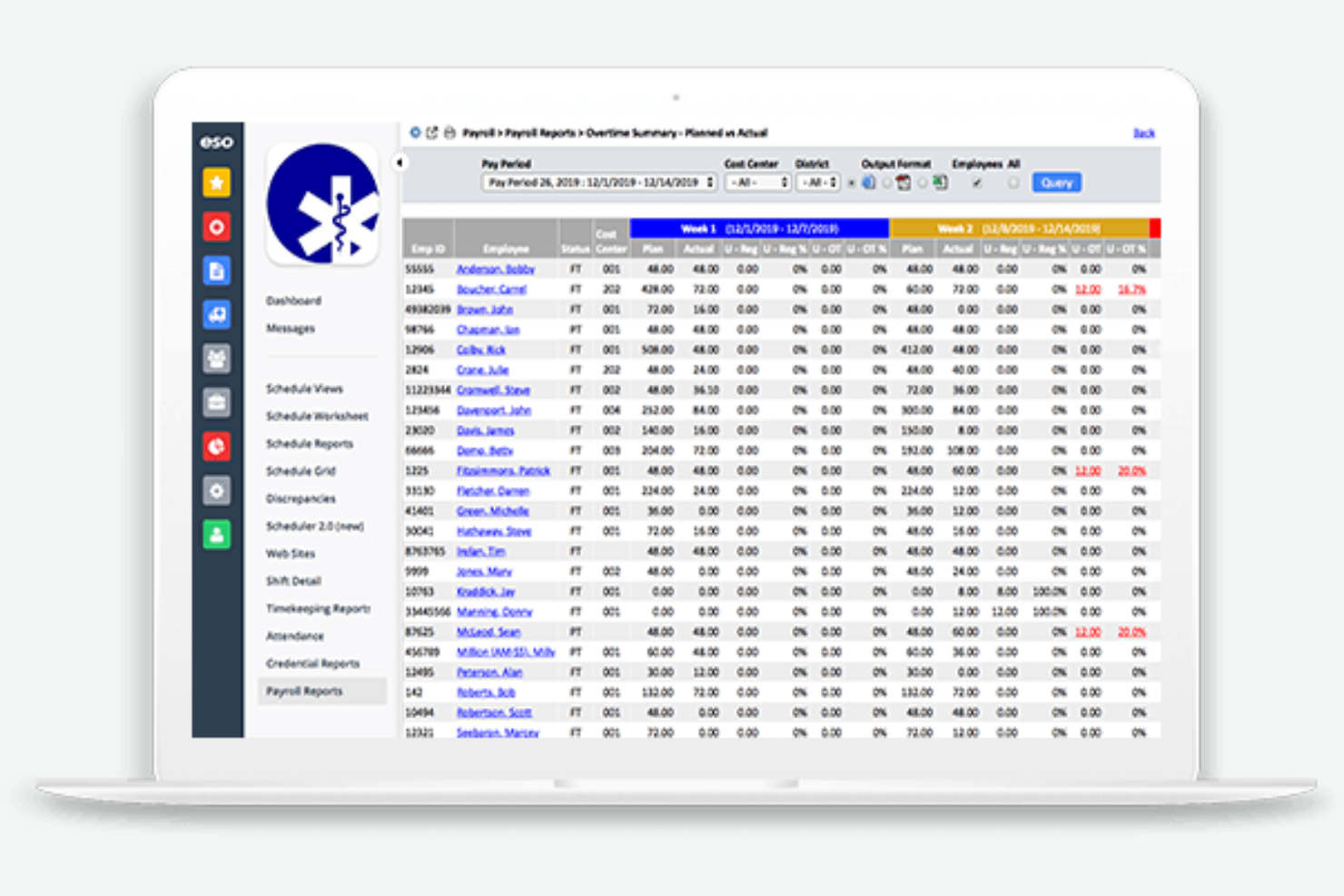
Task: Open Scheduler 2.0 (new) menu item
Action: click(x=315, y=527)
